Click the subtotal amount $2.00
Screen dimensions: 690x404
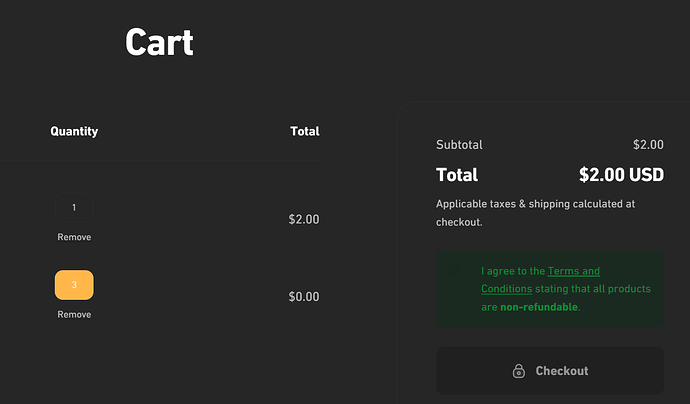tap(648, 145)
